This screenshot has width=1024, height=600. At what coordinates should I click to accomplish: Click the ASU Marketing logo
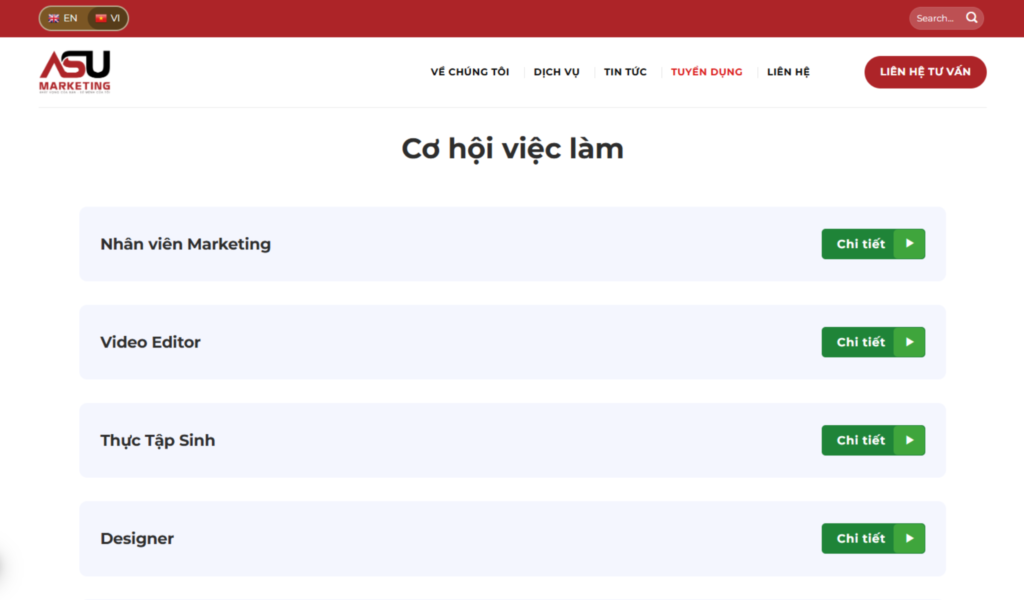point(75,72)
